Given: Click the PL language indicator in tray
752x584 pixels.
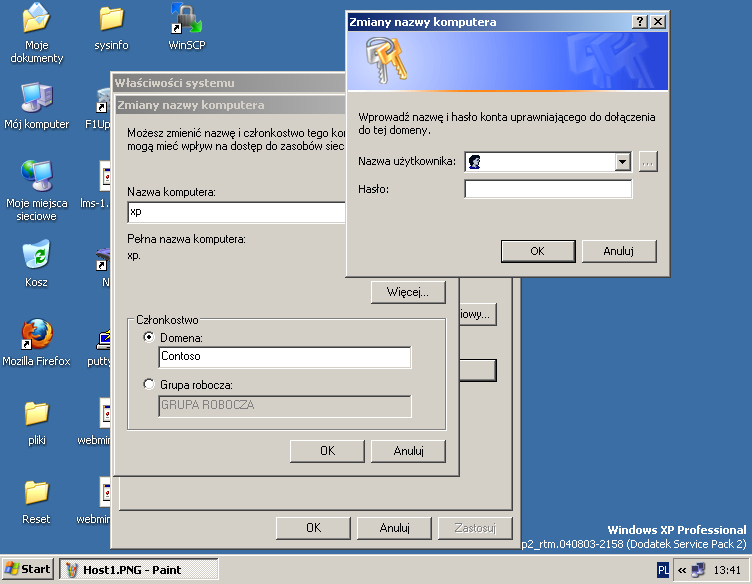Looking at the screenshot, I should 663,570.
